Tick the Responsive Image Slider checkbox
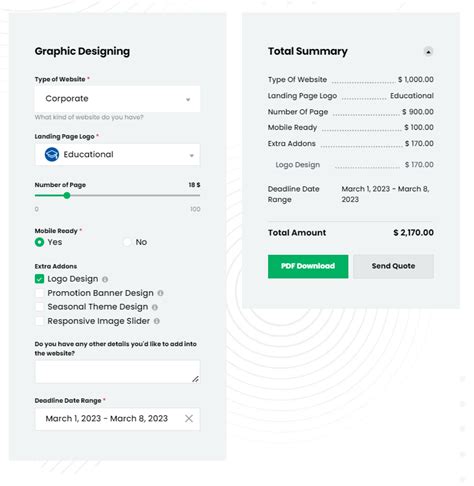This screenshot has height=486, width=474. pyautogui.click(x=39, y=321)
